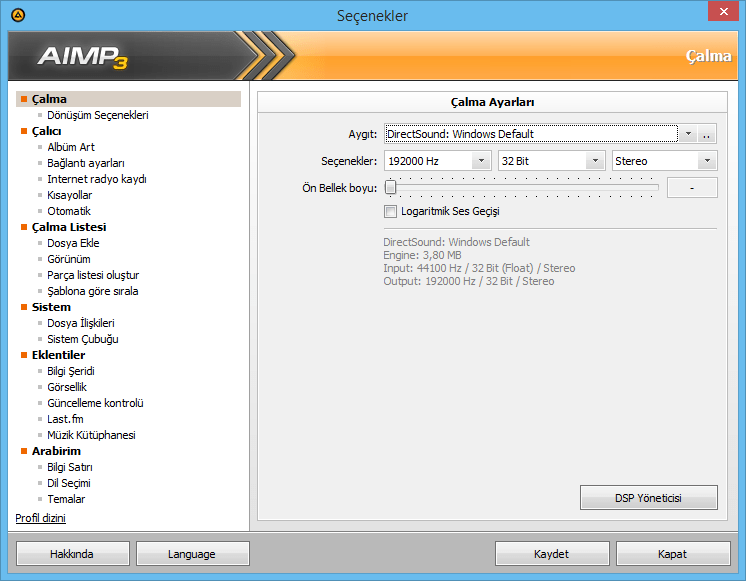Open the Stereo channel mode dropdown
The width and height of the screenshot is (746, 581).
click(707, 161)
